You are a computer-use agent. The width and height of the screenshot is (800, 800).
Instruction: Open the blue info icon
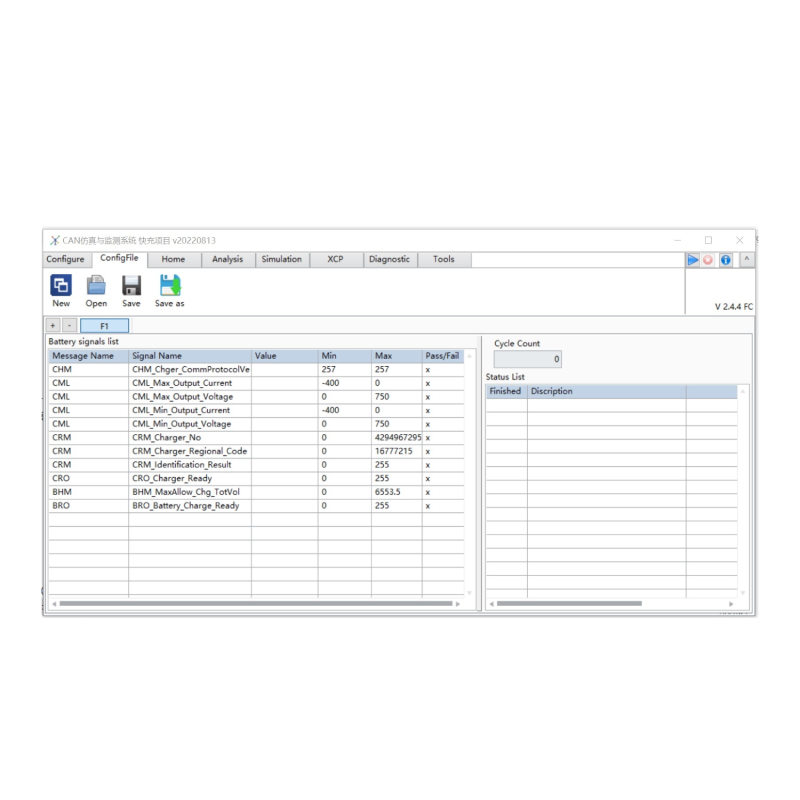(726, 260)
